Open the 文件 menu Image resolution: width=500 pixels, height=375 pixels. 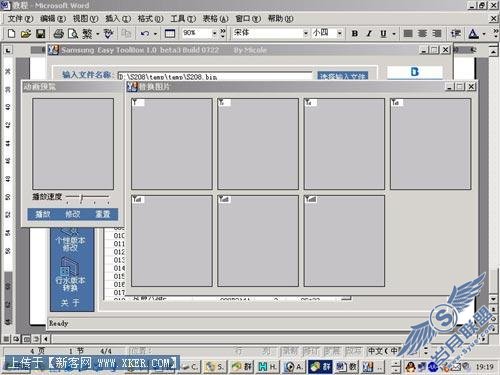[x=20, y=18]
